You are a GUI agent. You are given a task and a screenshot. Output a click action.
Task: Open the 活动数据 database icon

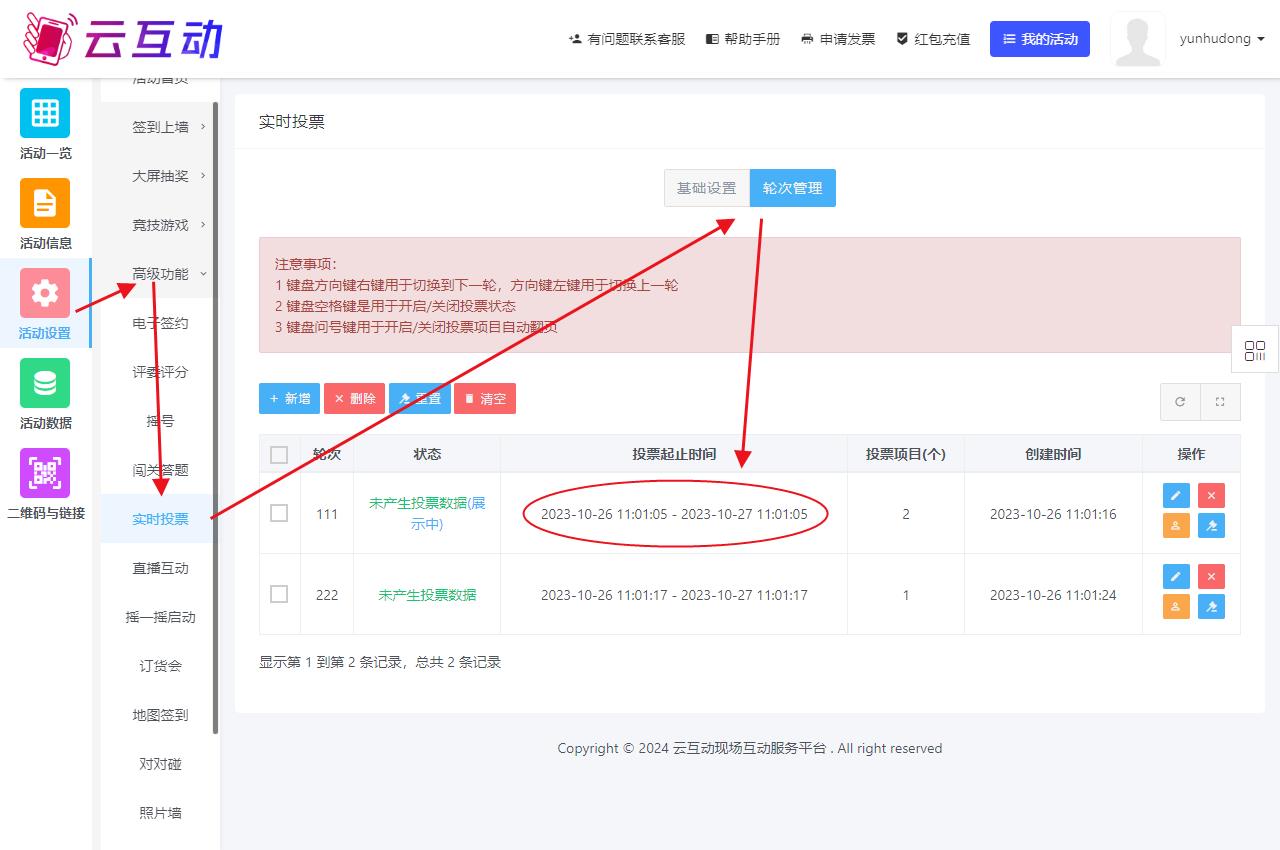[x=45, y=383]
